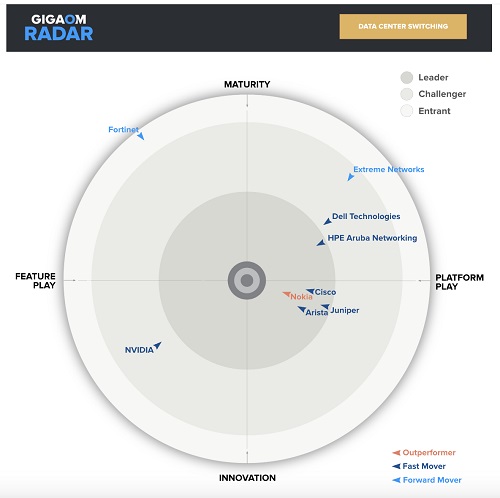Click the Dell Technologies vendor label
500x498 pixels.
pyautogui.click(x=366, y=216)
